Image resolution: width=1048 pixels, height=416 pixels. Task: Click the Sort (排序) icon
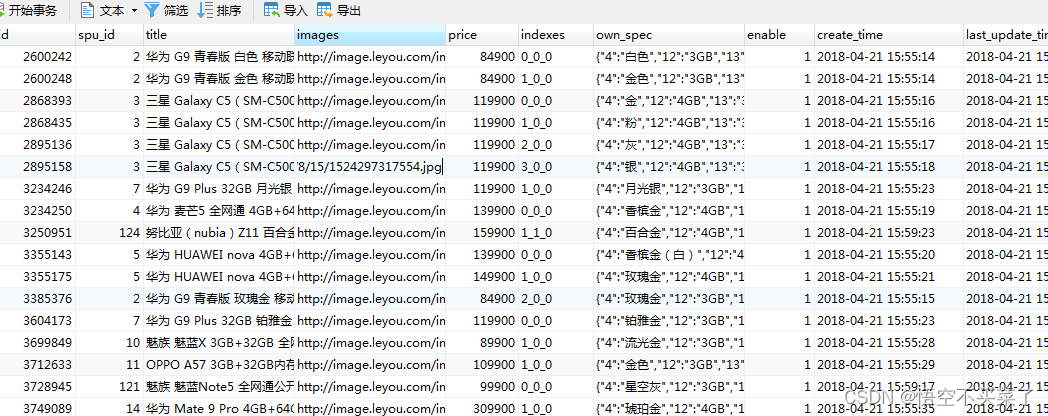pyautogui.click(x=205, y=10)
